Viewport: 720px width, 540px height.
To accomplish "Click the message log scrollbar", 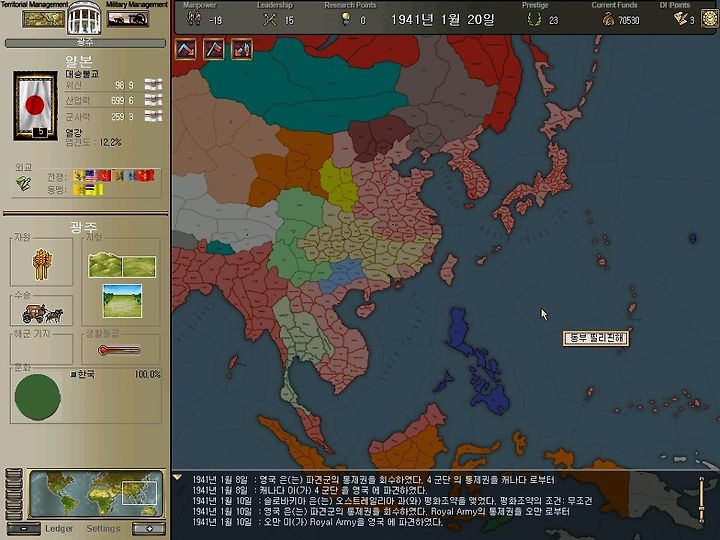I will click(x=701, y=500).
